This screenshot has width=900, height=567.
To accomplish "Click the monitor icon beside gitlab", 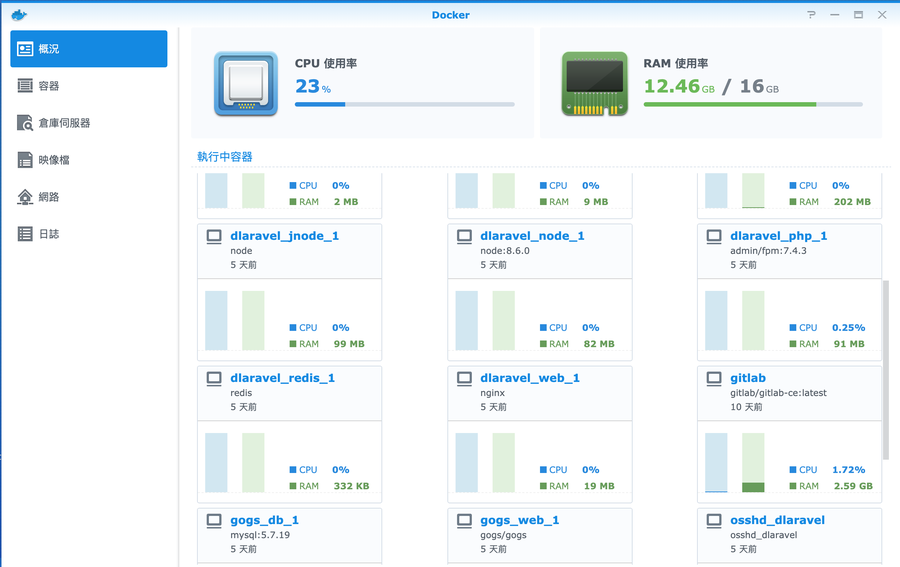I will (714, 379).
